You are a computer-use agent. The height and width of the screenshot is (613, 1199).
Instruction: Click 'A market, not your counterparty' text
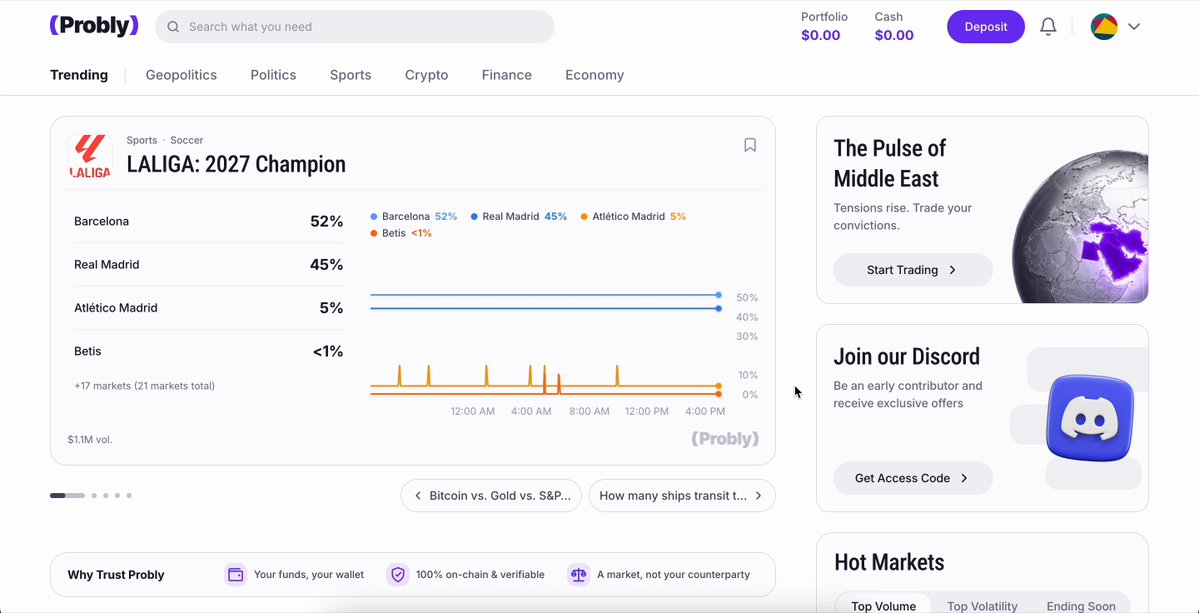[674, 575]
